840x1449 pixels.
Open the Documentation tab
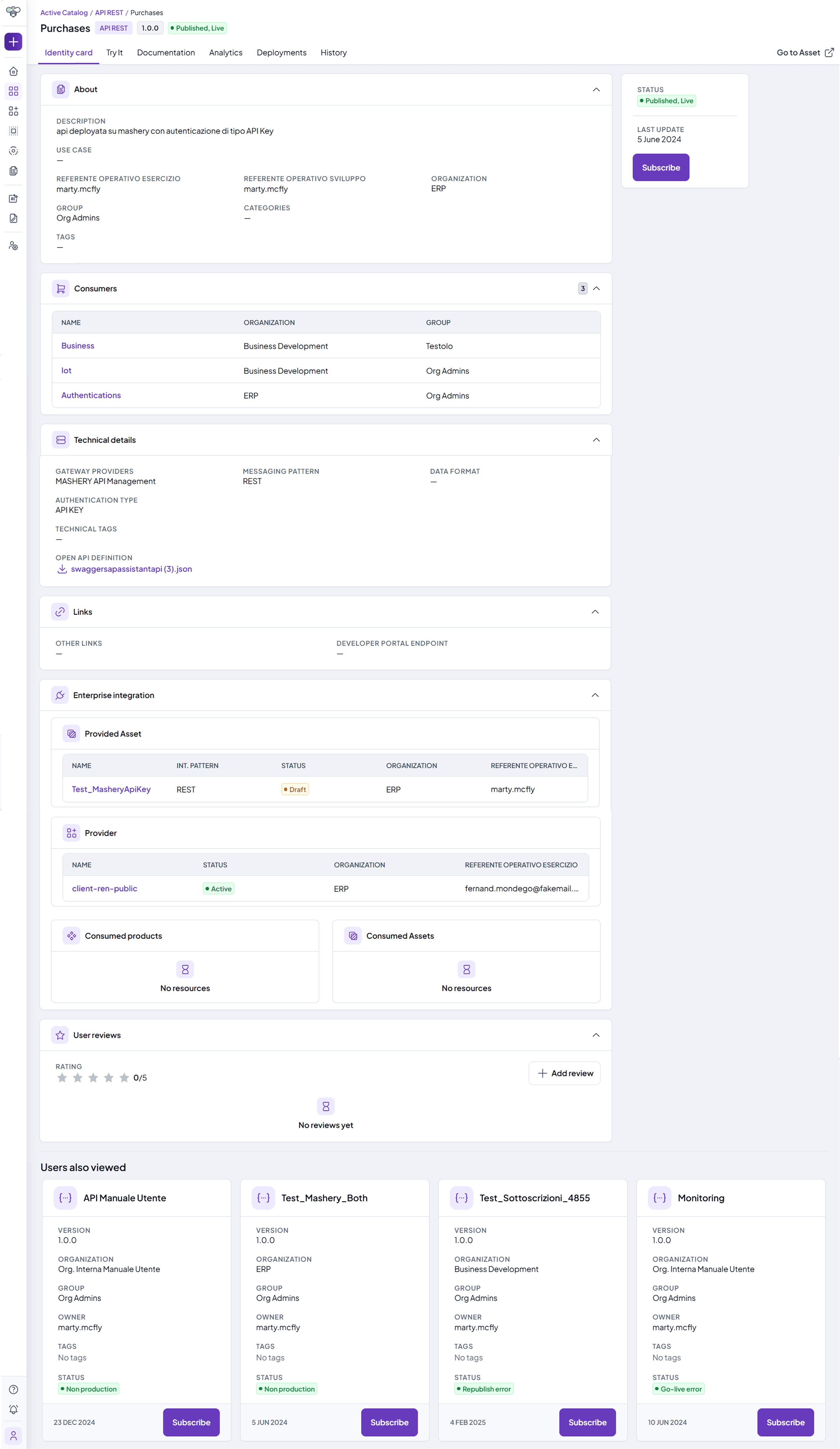[165, 52]
